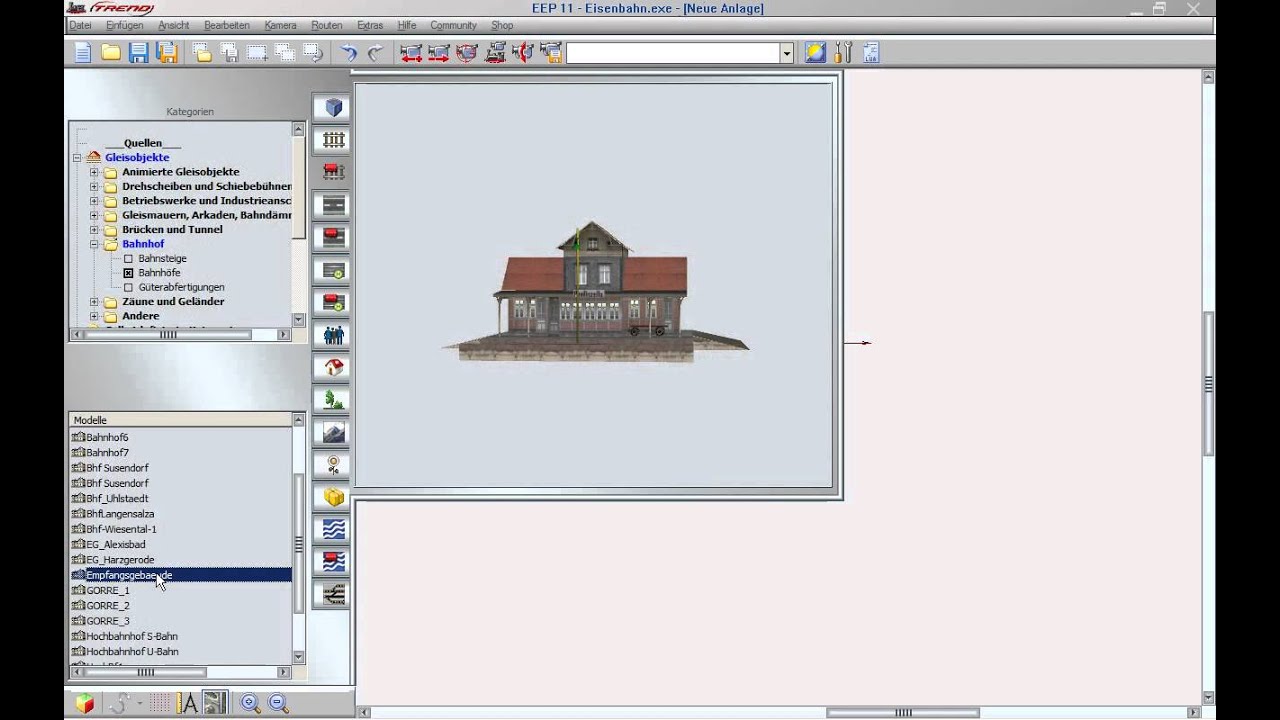Select the railway track editor icon
The width and height of the screenshot is (1280, 720).
pos(333,140)
